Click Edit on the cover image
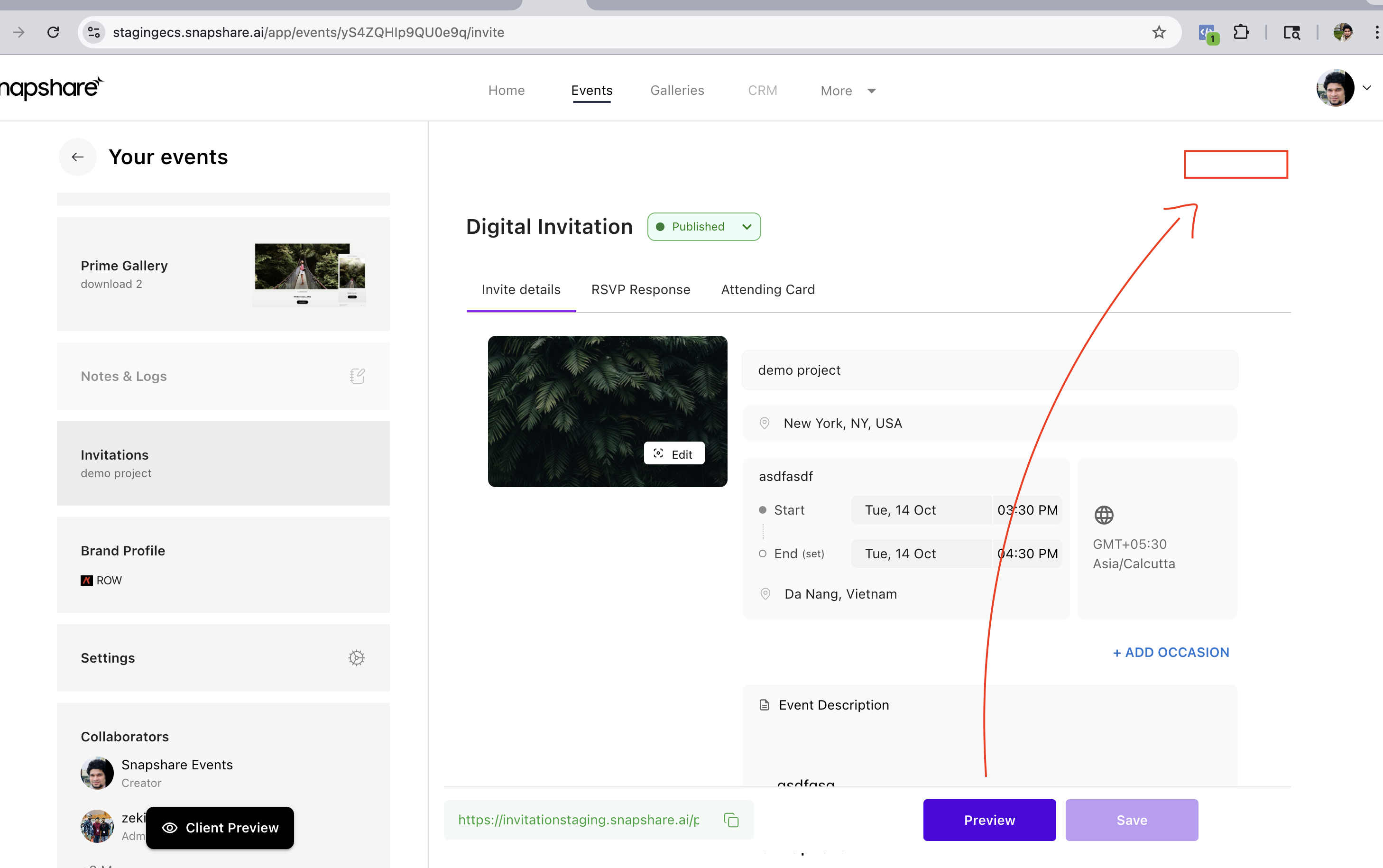This screenshot has width=1383, height=868. coord(673,453)
